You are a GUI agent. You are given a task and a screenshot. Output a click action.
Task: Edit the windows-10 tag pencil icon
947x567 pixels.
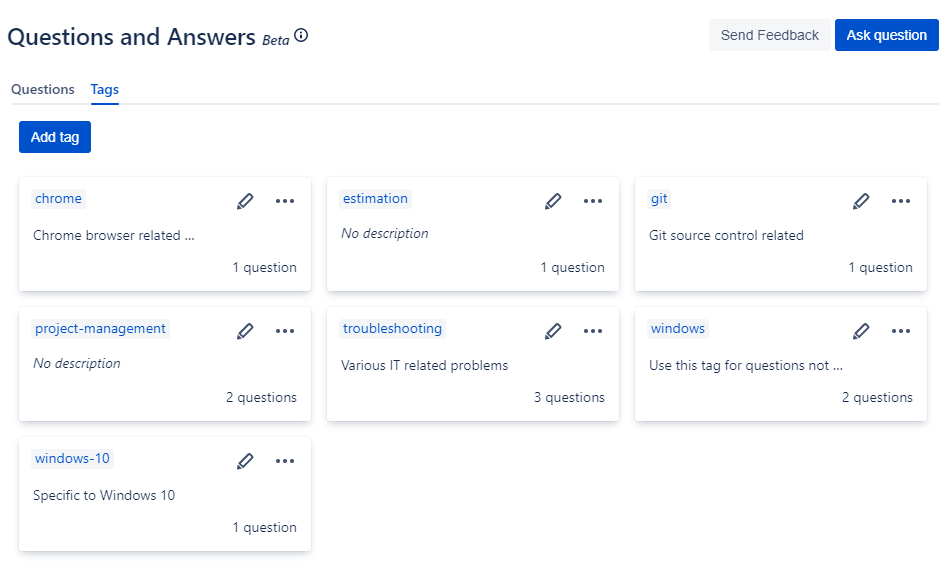click(x=245, y=461)
